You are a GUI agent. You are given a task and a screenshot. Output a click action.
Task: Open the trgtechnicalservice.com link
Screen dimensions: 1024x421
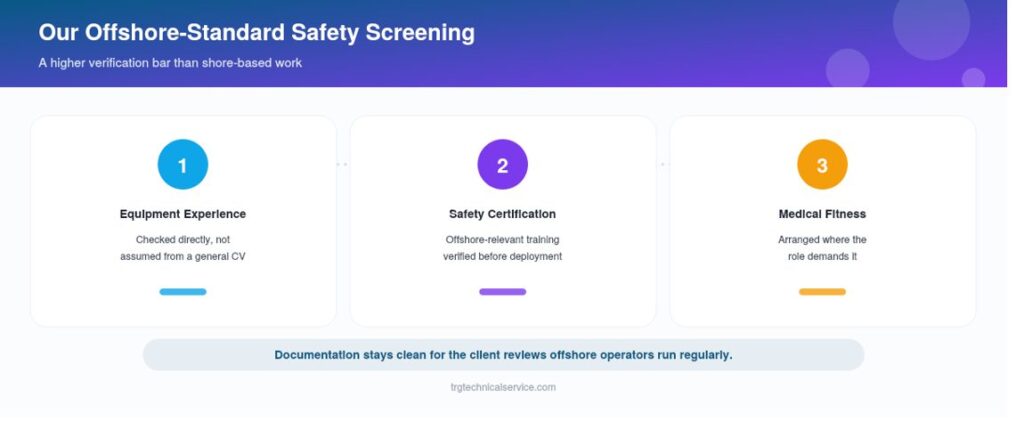coord(503,387)
